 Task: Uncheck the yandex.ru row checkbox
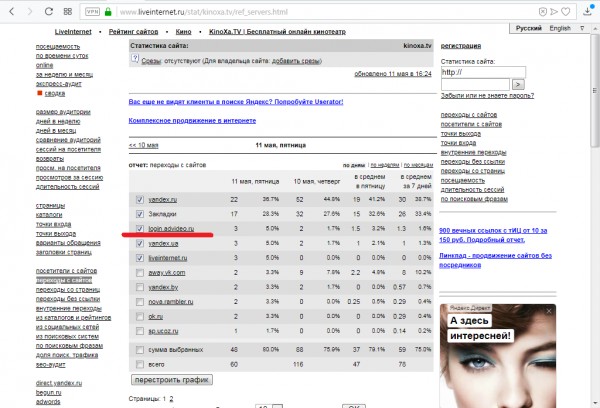point(140,199)
